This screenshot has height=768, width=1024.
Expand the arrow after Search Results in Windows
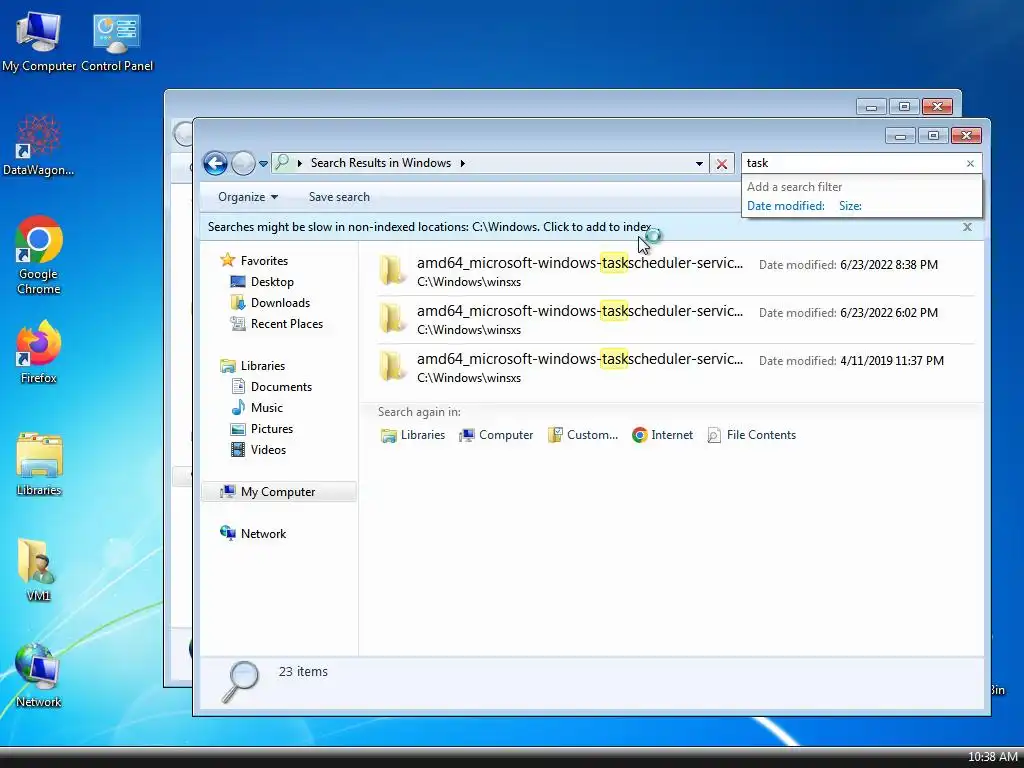coord(462,163)
